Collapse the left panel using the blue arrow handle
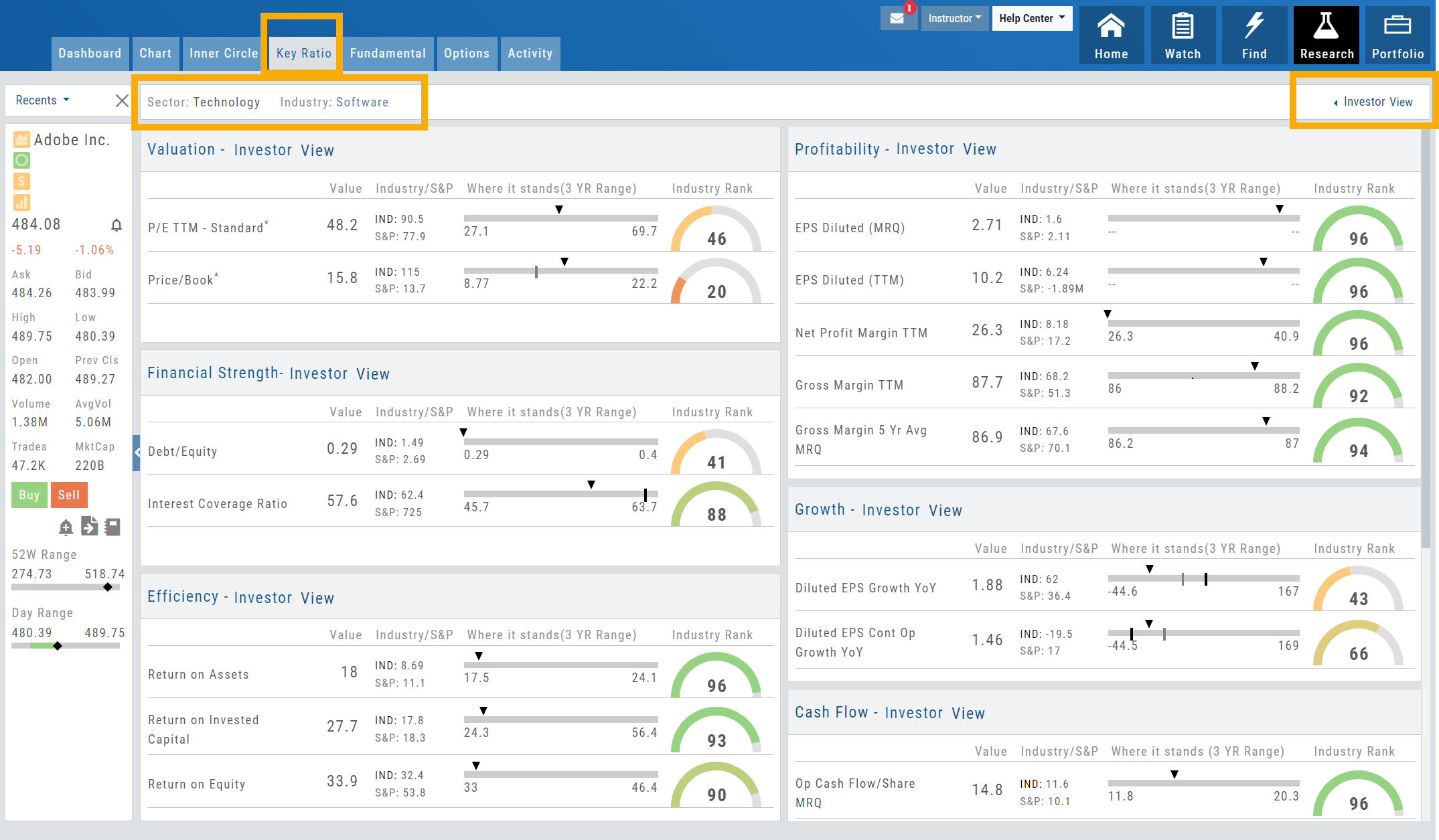The image size is (1439, 840). (137, 452)
